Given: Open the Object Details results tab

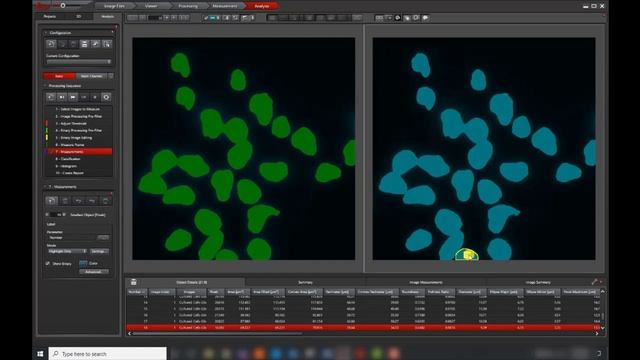Looking at the screenshot, I should coord(192,282).
